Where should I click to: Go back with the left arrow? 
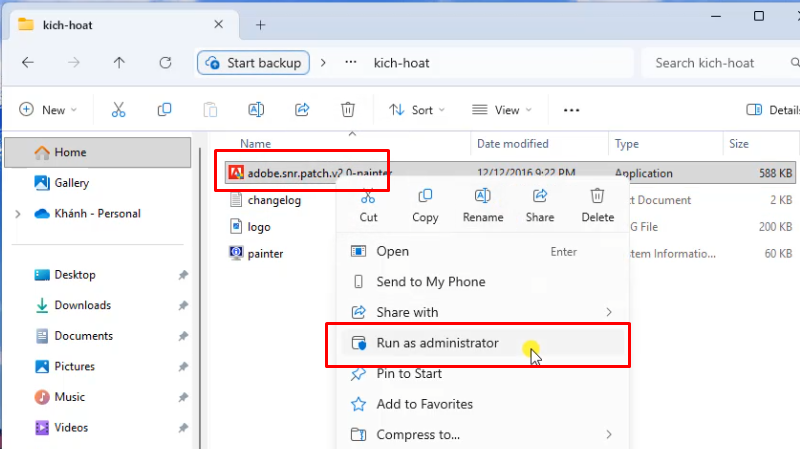click(x=28, y=63)
